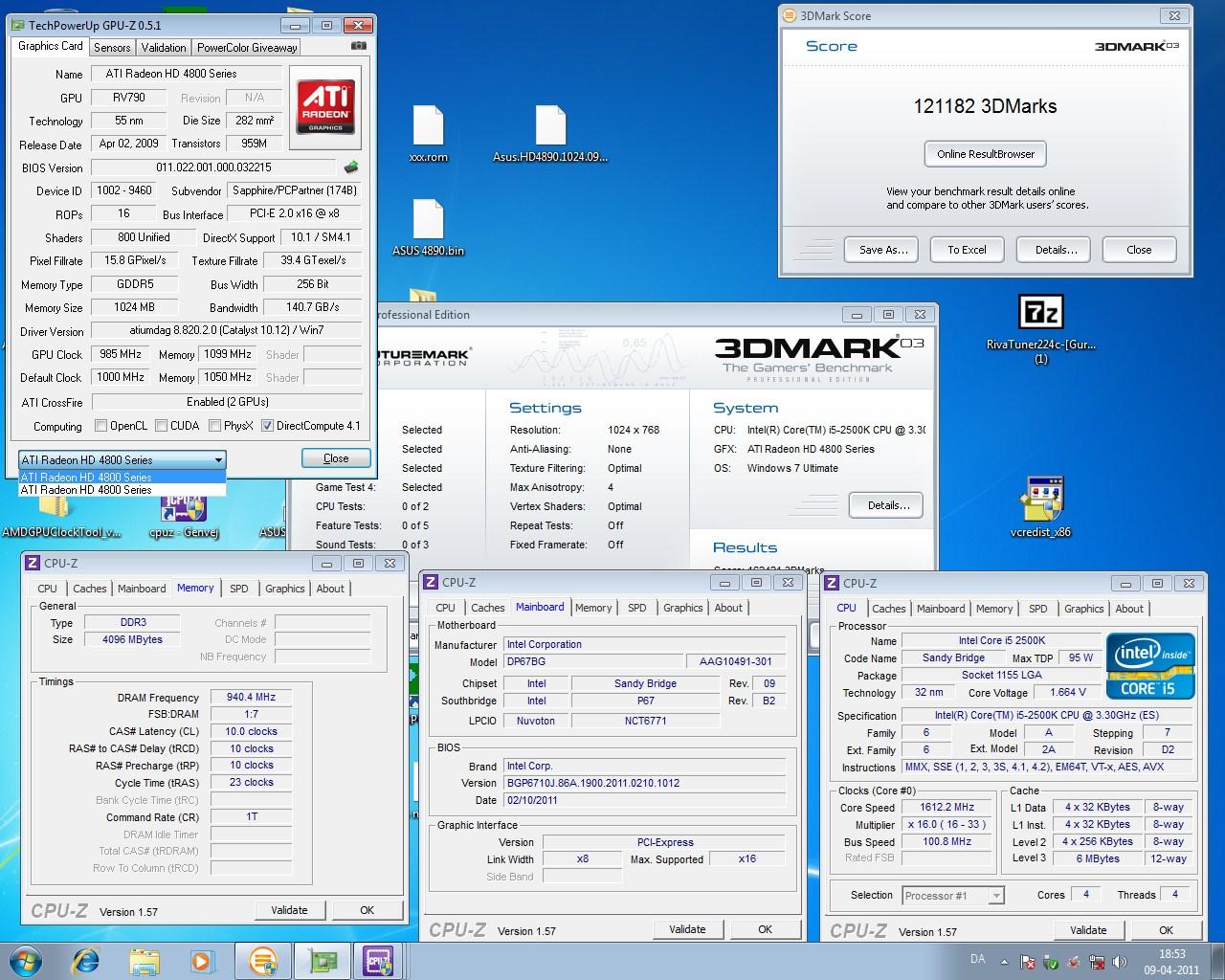Switch to Caches tab in processor CPU-Z window

pyautogui.click(x=888, y=609)
